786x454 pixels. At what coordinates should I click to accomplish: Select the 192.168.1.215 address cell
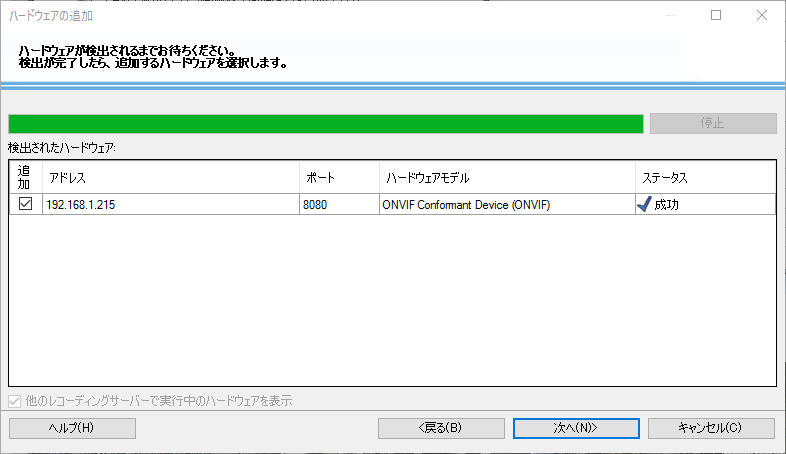171,204
